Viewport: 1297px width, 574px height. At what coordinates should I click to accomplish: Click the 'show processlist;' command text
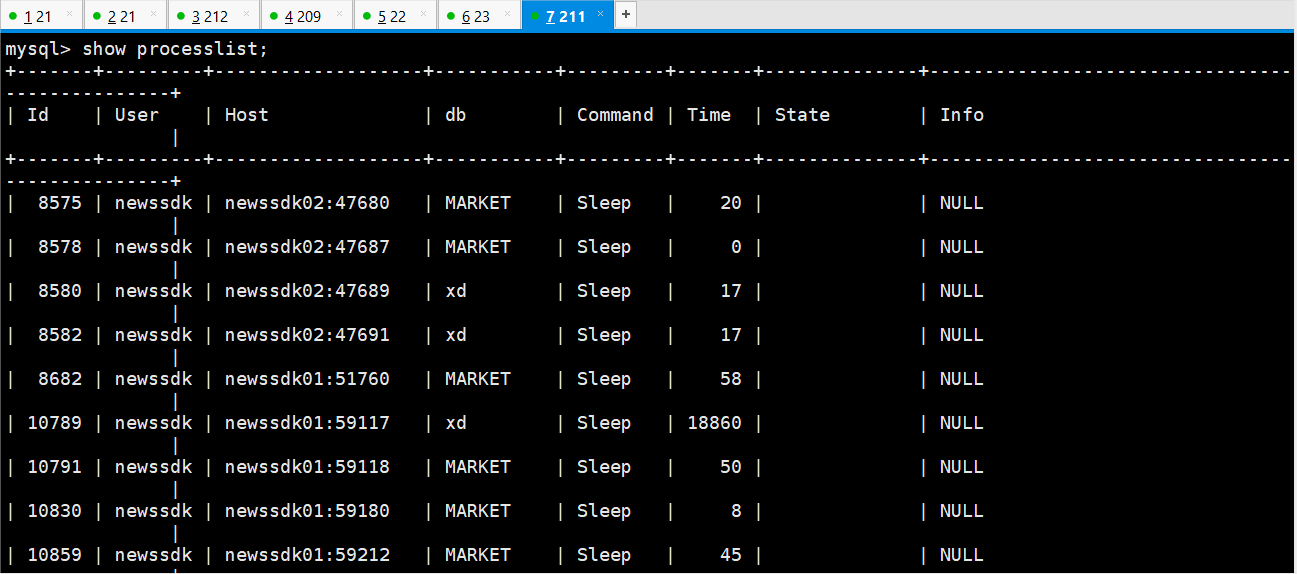pyautogui.click(x=175, y=49)
